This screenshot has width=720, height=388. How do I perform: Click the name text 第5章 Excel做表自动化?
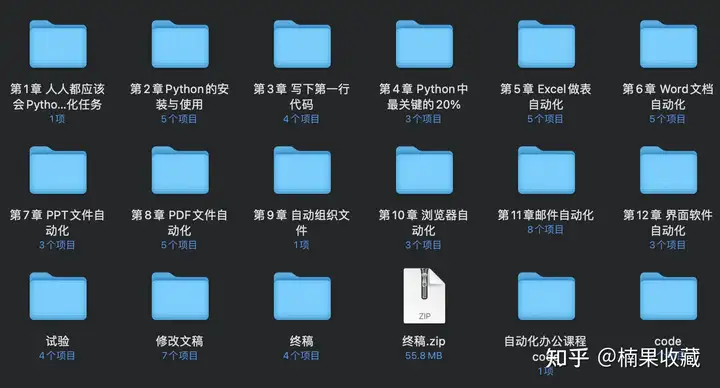tap(546, 96)
